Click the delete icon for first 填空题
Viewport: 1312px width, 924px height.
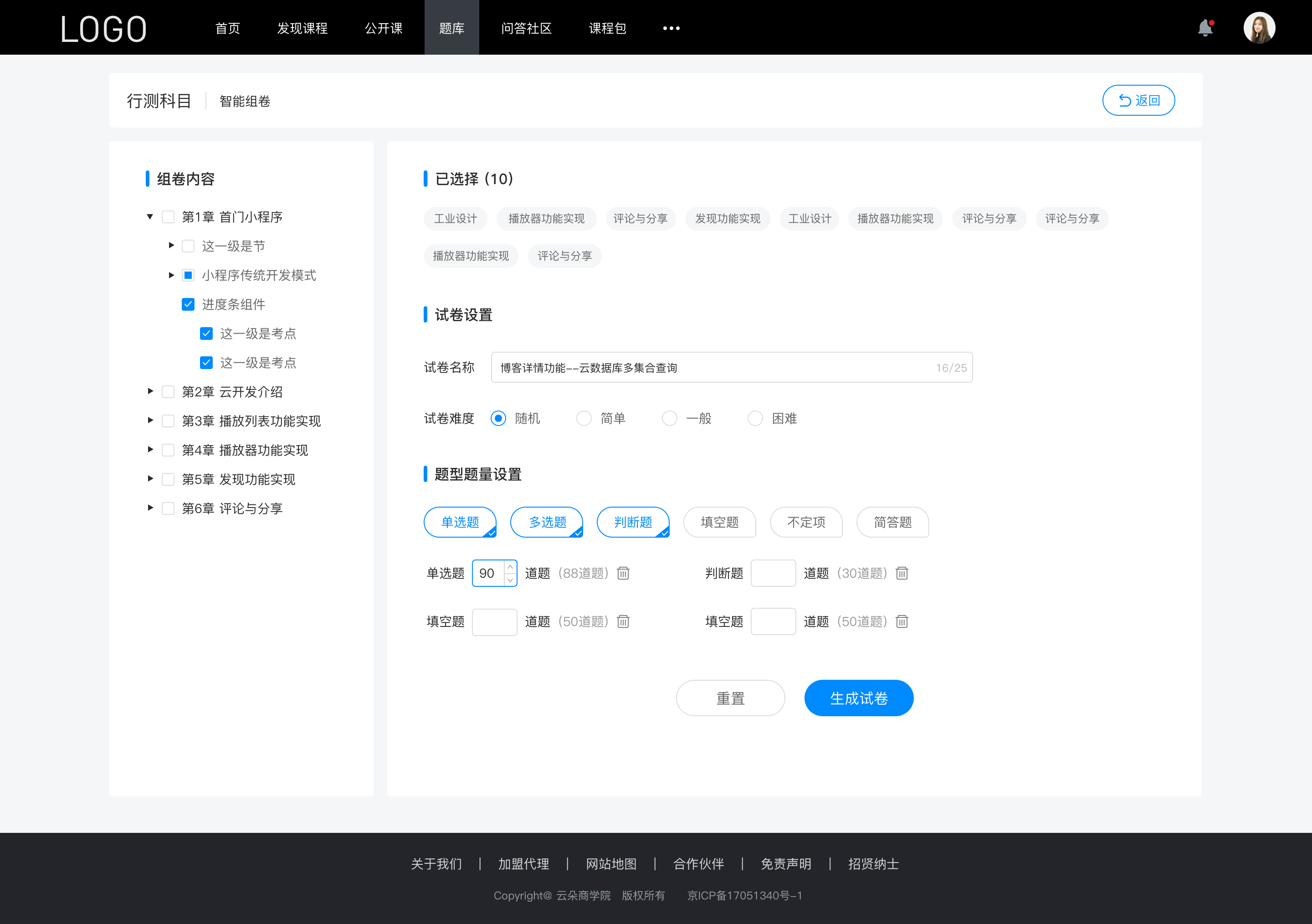click(622, 622)
